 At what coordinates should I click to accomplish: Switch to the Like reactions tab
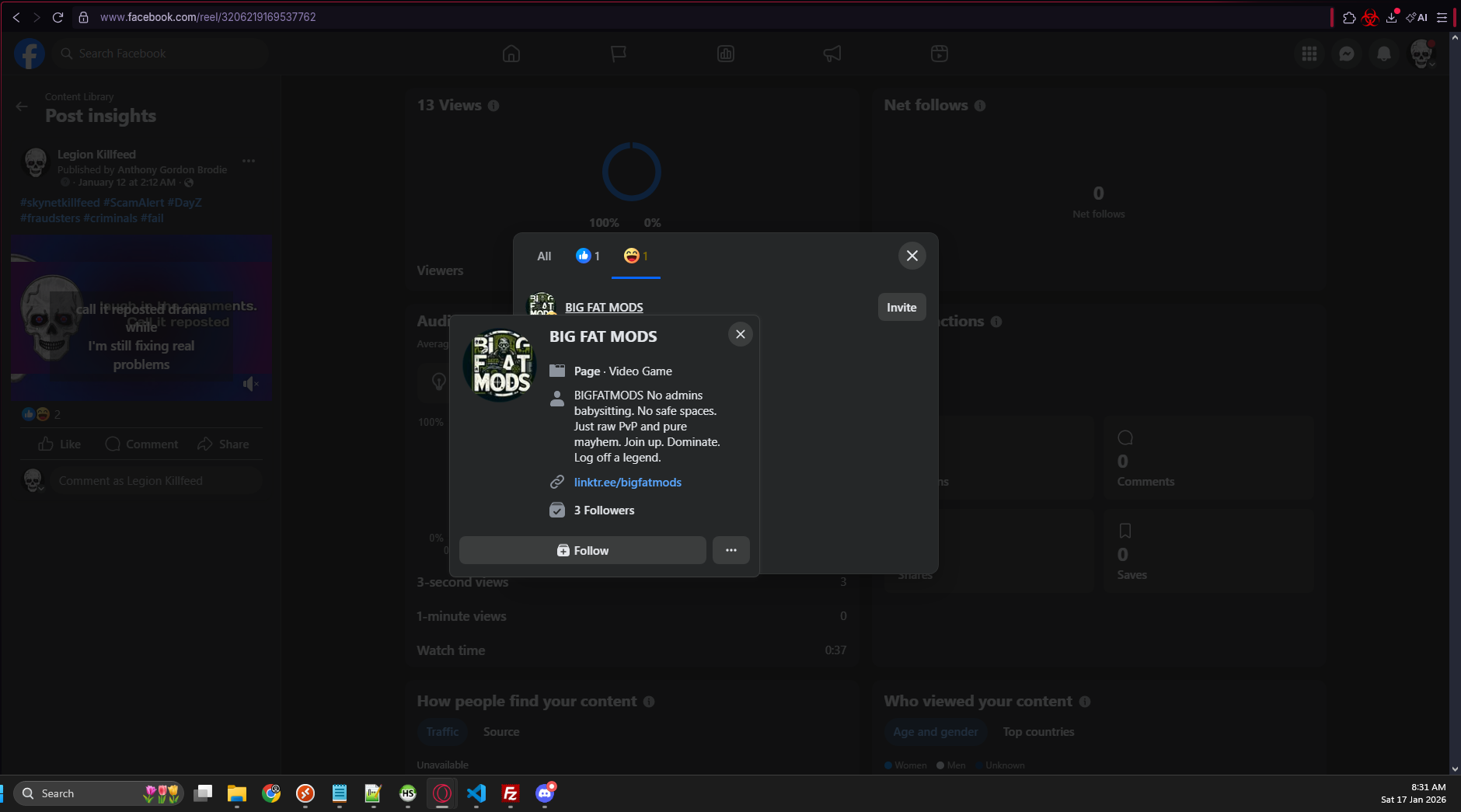click(x=588, y=256)
